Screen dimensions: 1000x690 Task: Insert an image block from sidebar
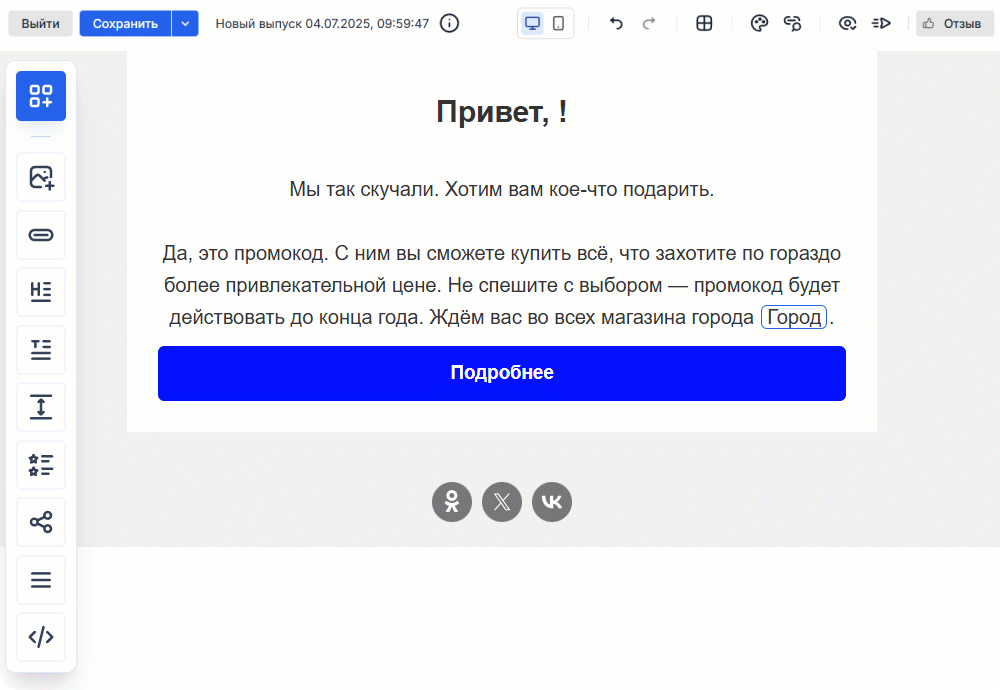click(x=41, y=178)
